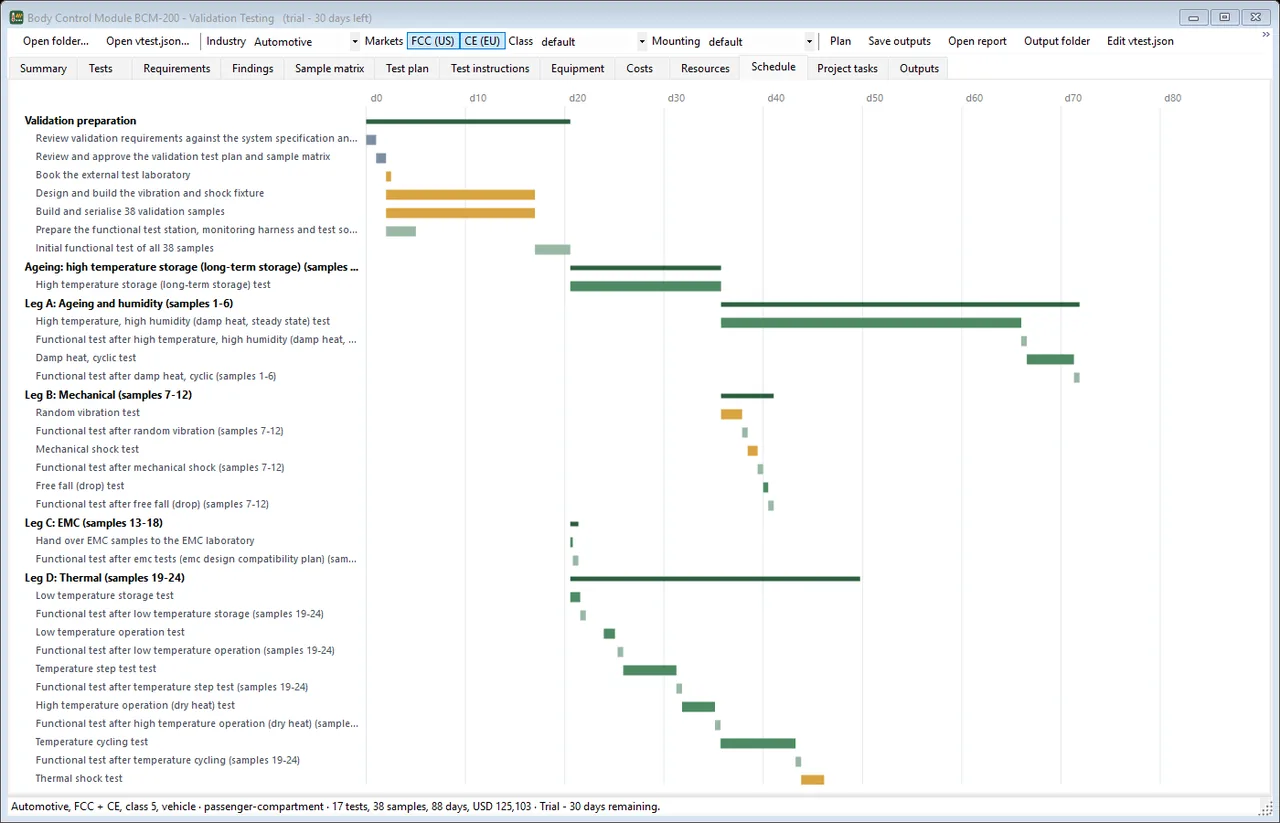Open the Mounting dropdown
Viewport: 1280px width, 823px height.
click(760, 42)
